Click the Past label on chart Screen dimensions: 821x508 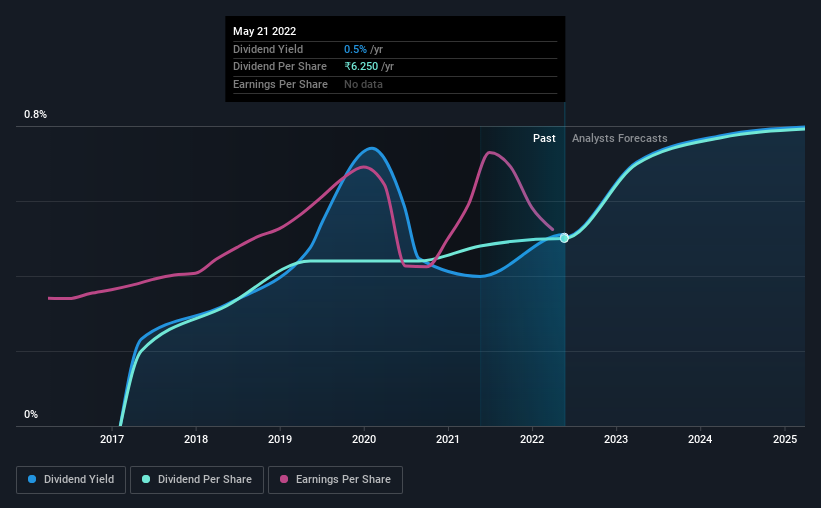tap(544, 138)
